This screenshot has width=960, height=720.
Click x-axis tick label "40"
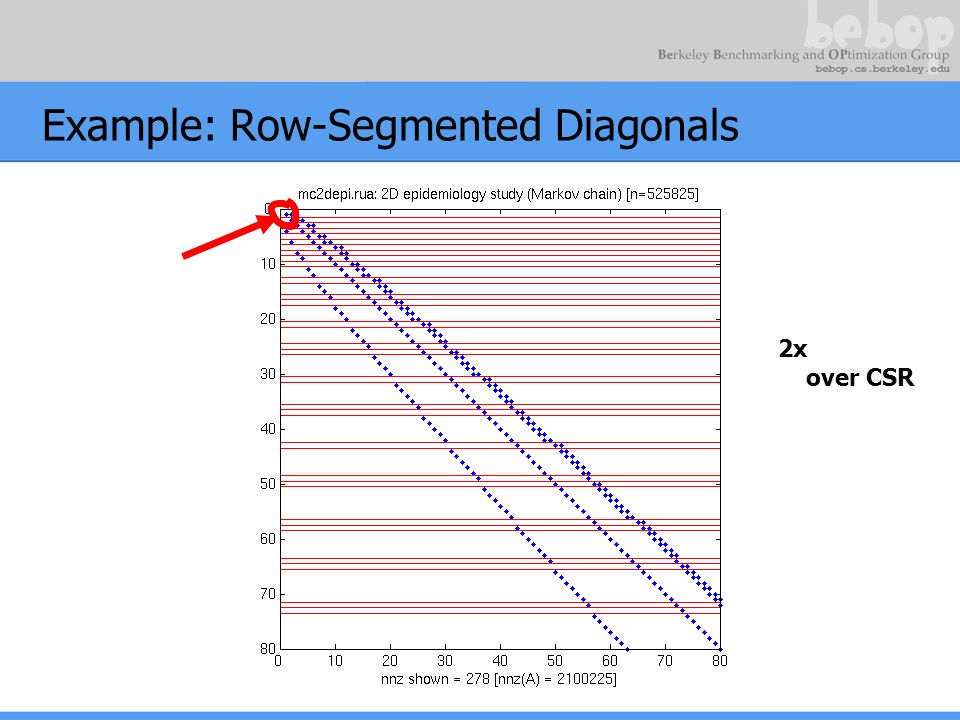(x=500, y=661)
